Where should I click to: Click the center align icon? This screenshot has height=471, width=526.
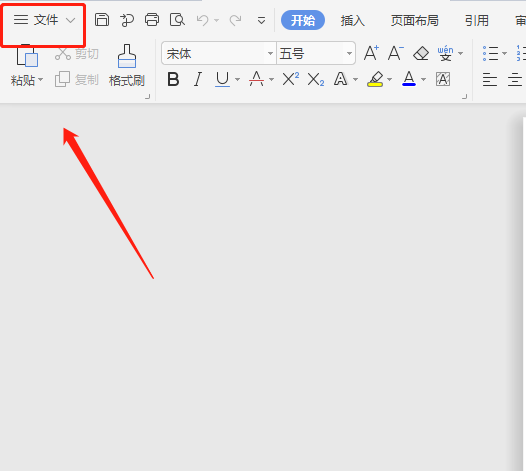(515, 80)
